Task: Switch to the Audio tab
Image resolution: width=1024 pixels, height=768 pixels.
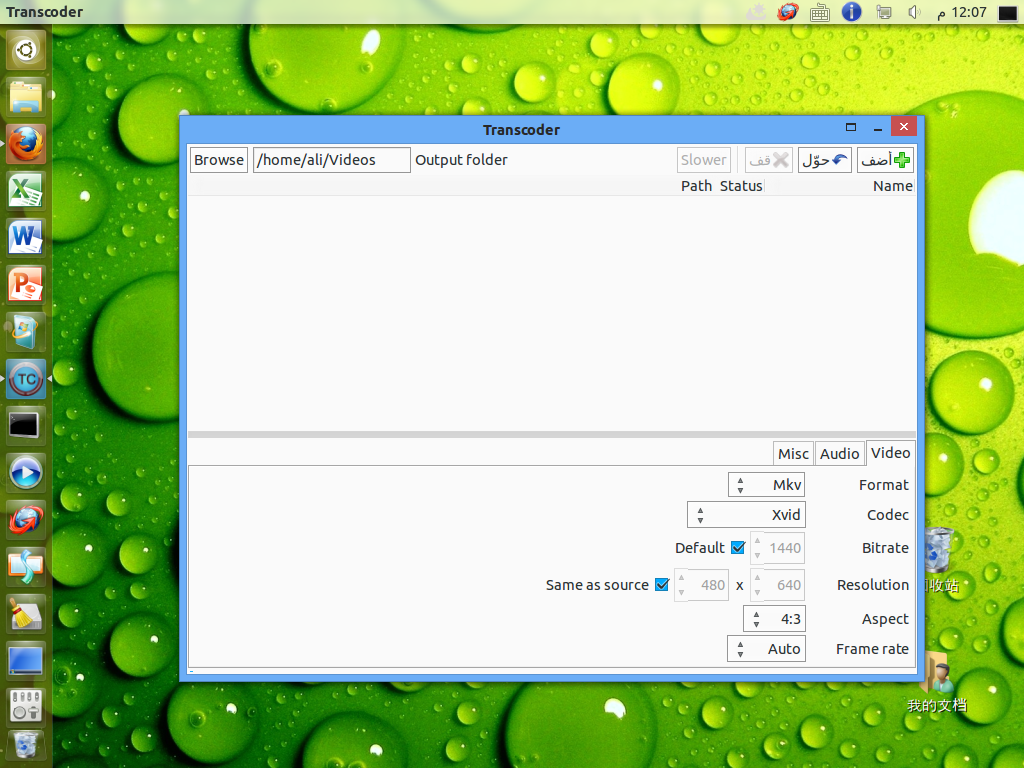Action: click(839, 453)
